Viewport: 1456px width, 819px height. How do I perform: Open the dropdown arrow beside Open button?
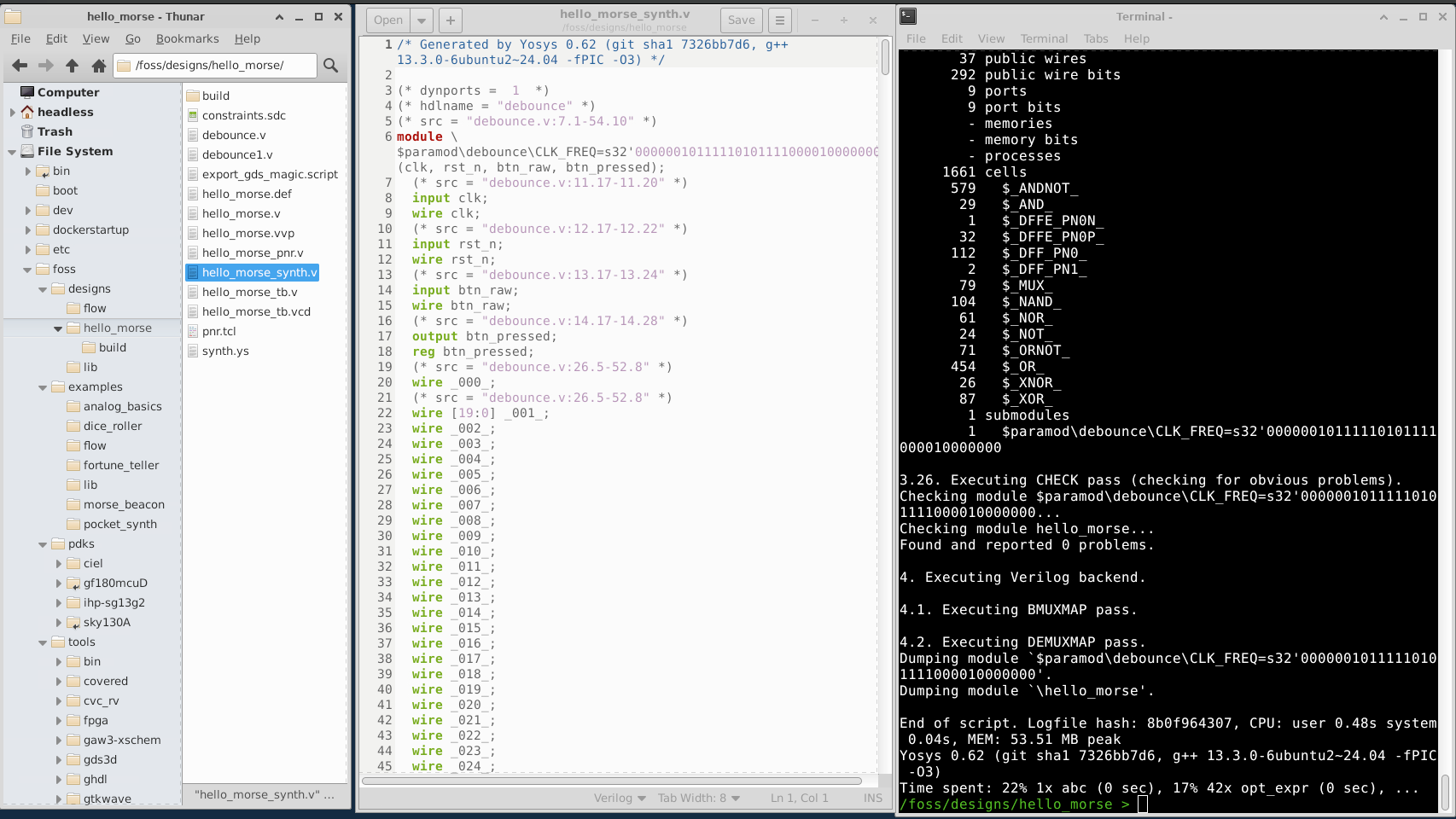point(422,20)
